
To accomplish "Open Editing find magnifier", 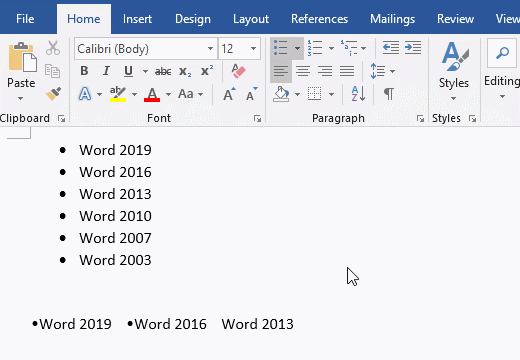I will tap(502, 53).
